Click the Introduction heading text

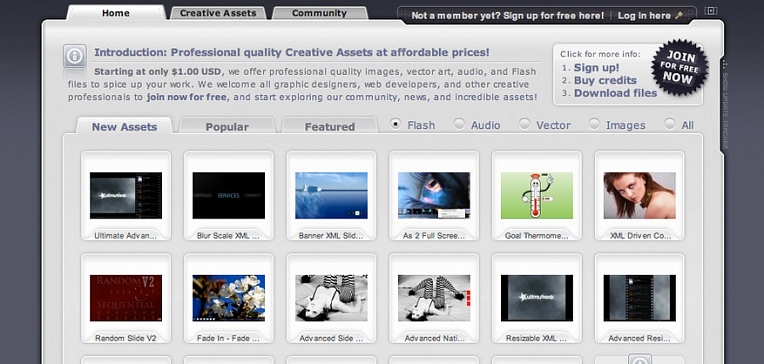point(292,53)
